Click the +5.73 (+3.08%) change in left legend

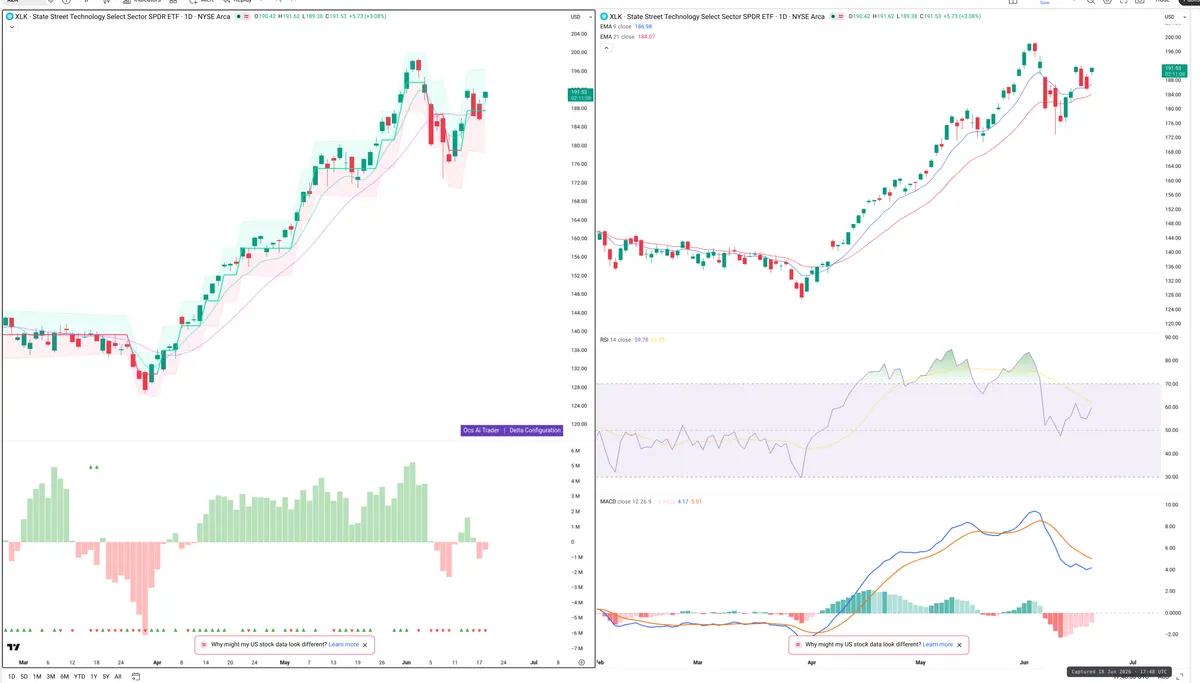368,17
